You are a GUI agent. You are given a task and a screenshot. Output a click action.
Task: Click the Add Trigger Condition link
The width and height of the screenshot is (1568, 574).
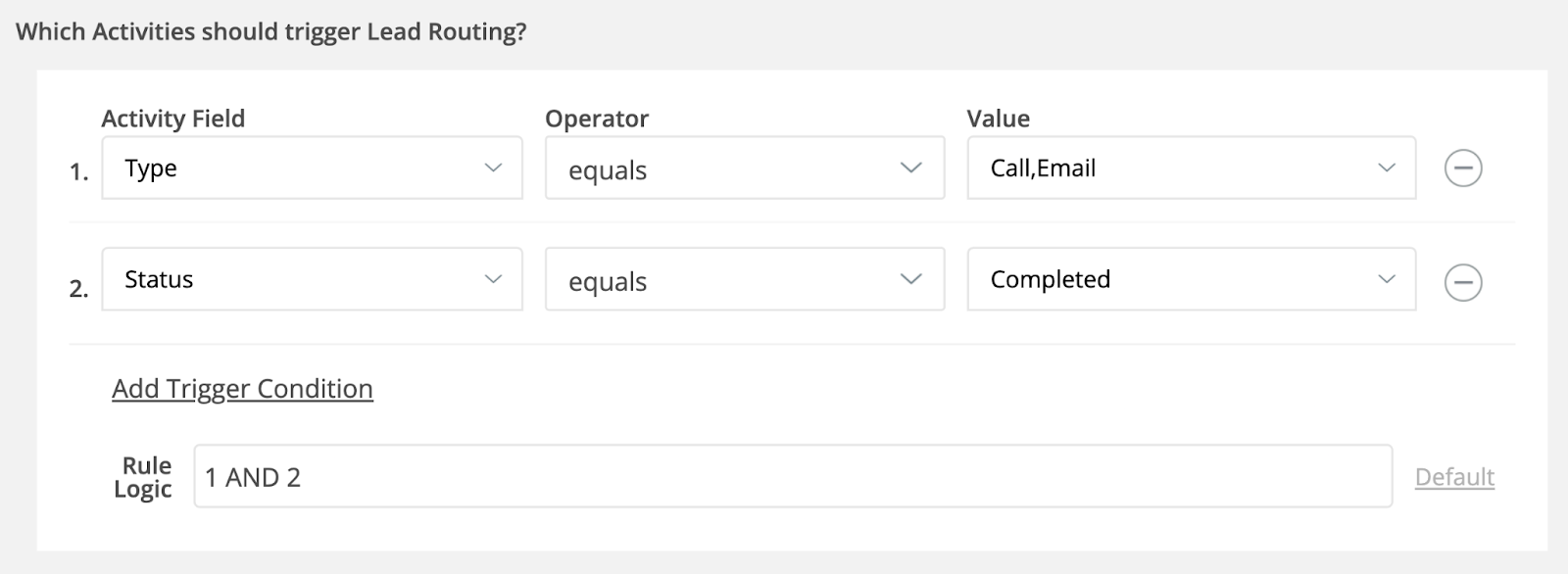(242, 389)
